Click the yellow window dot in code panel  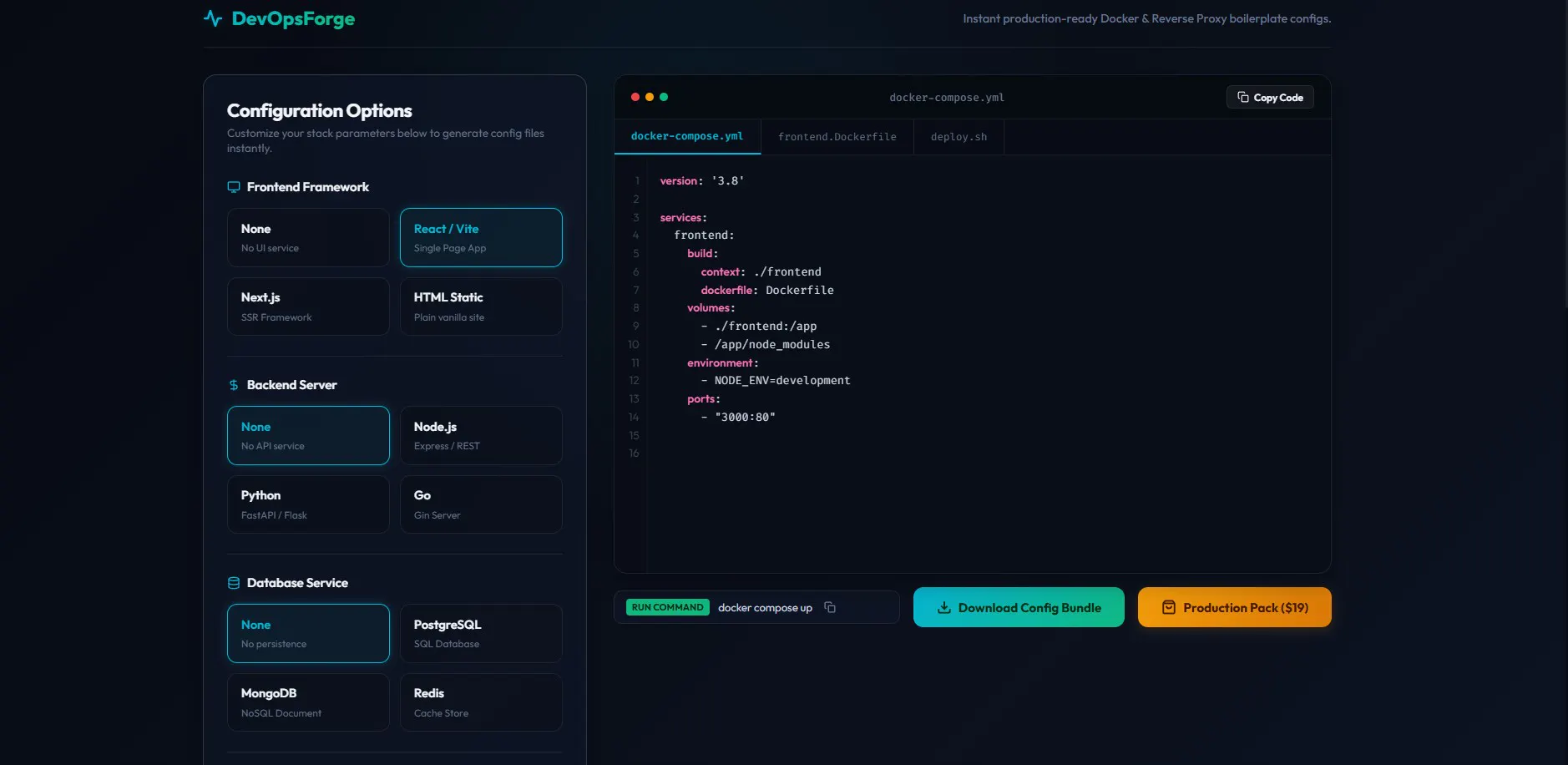650,97
